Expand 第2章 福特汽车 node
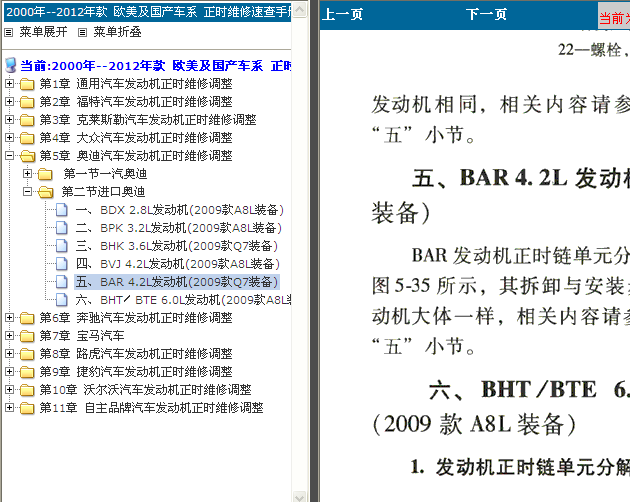 [9, 102]
